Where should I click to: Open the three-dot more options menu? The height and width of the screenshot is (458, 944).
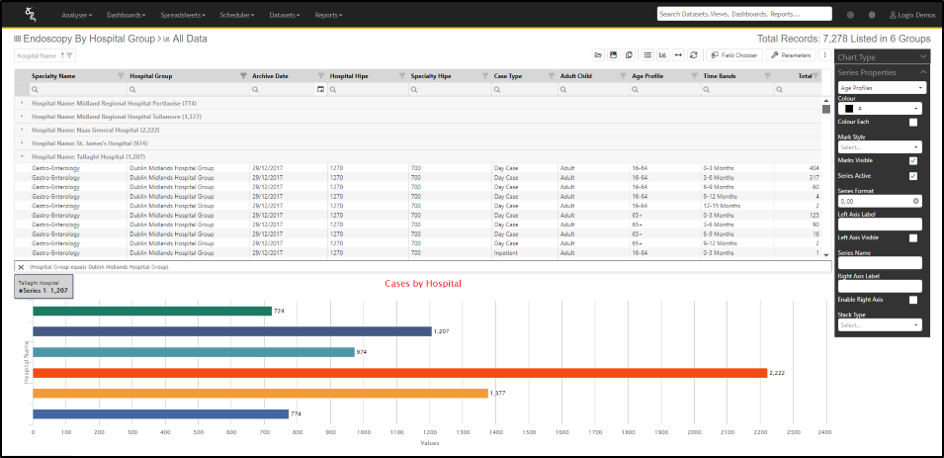tap(825, 55)
